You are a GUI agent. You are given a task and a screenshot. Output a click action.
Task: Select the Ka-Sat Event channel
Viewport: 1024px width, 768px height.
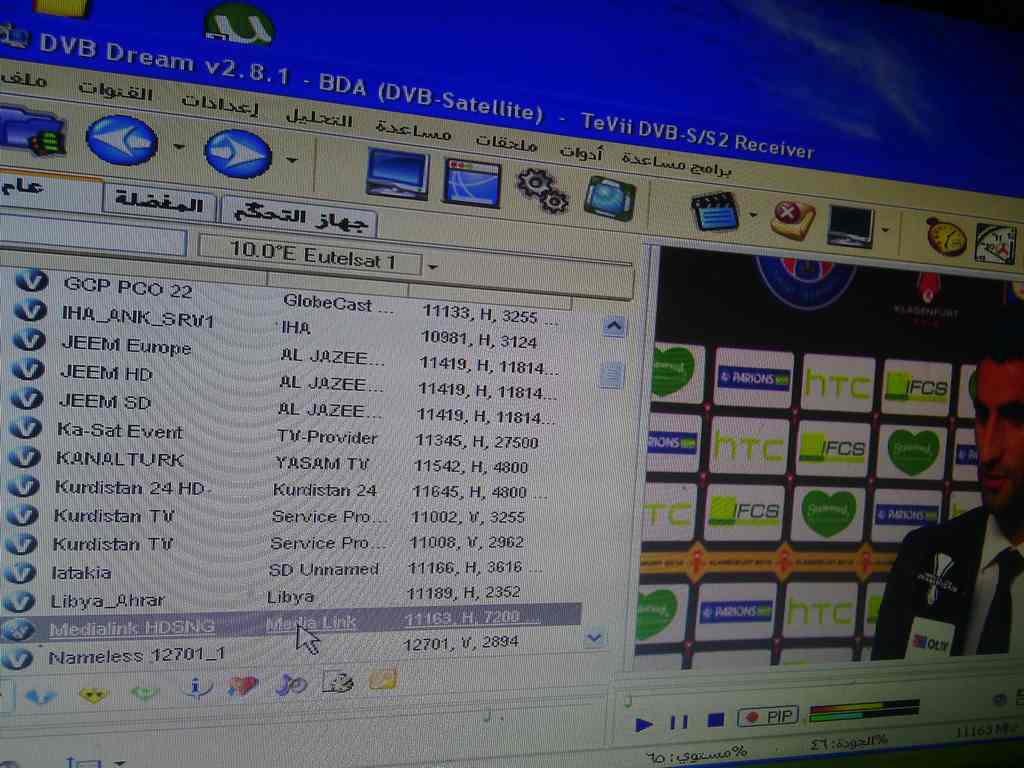tap(120, 431)
